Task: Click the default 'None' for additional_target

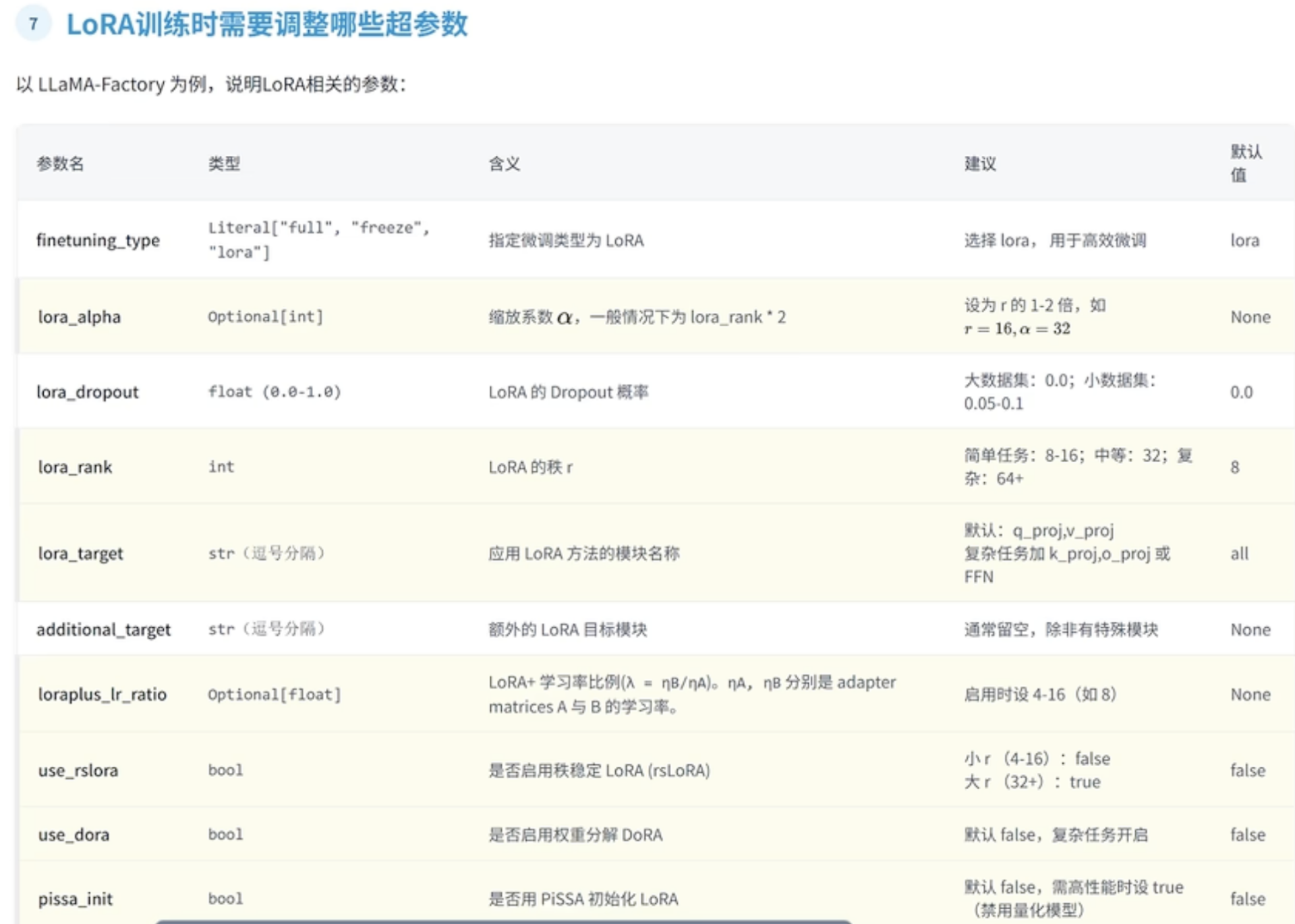Action: coord(1250,629)
